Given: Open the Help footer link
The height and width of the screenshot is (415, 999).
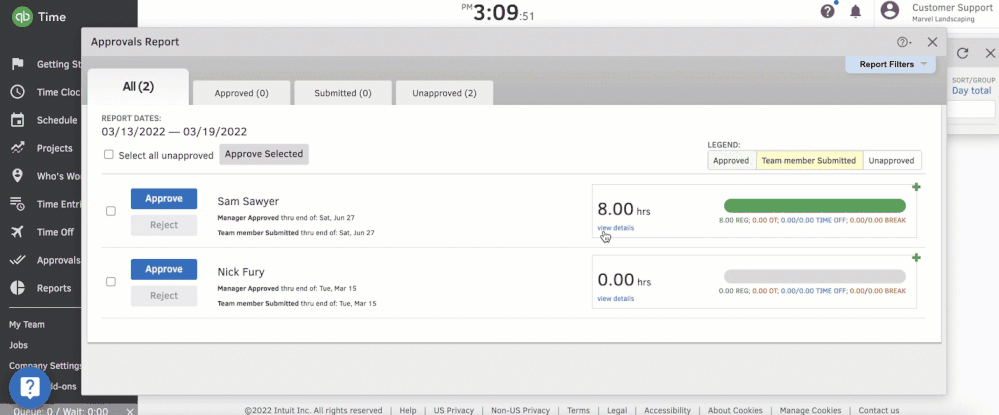Looking at the screenshot, I should 408,411.
